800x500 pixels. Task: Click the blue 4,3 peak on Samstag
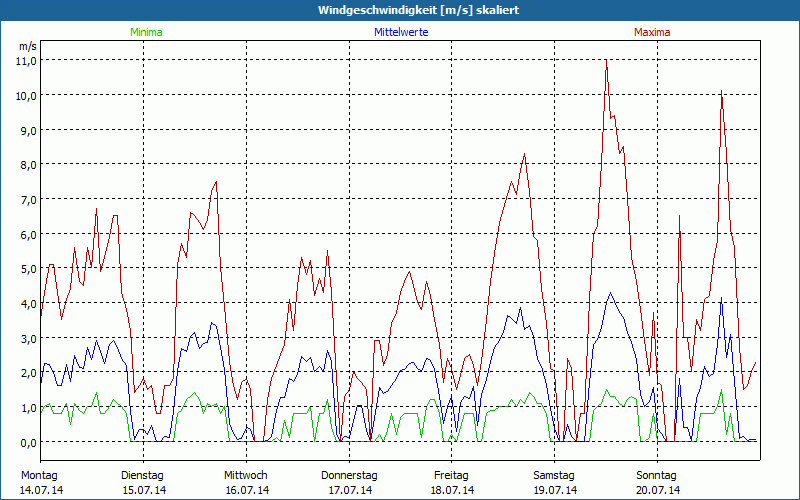(x=610, y=293)
